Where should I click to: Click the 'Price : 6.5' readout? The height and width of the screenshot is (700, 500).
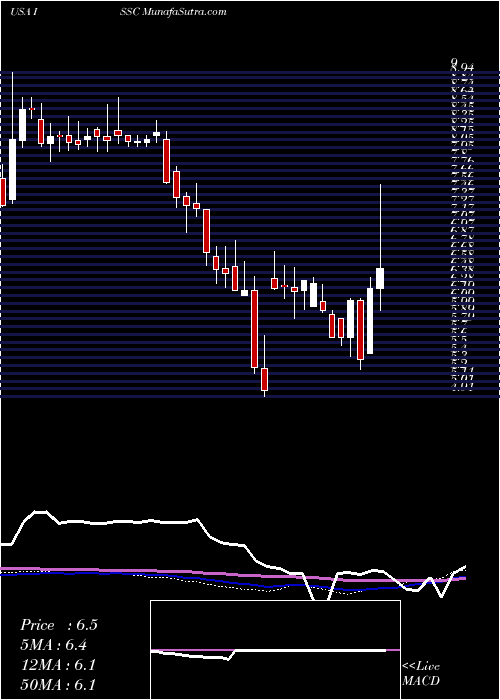click(x=59, y=625)
